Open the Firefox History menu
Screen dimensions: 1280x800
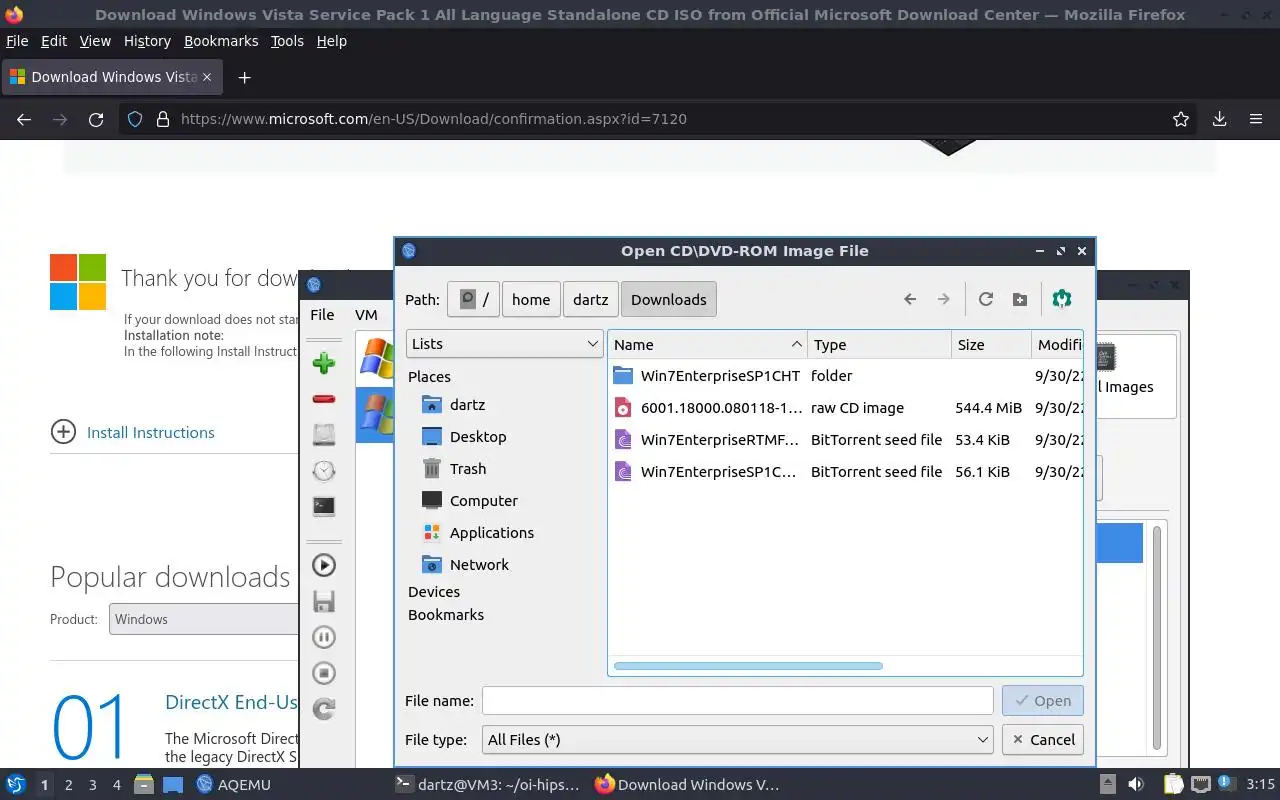(x=147, y=41)
